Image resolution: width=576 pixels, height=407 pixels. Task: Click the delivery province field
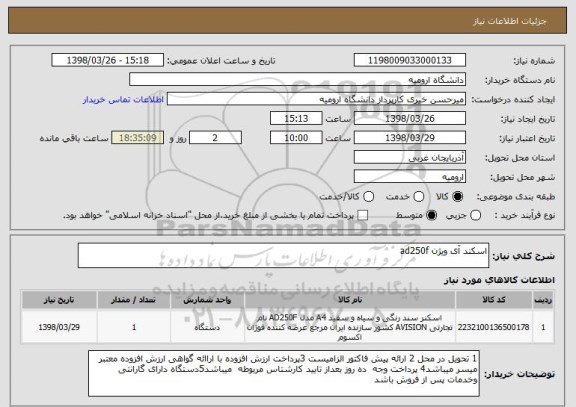[x=410, y=158]
